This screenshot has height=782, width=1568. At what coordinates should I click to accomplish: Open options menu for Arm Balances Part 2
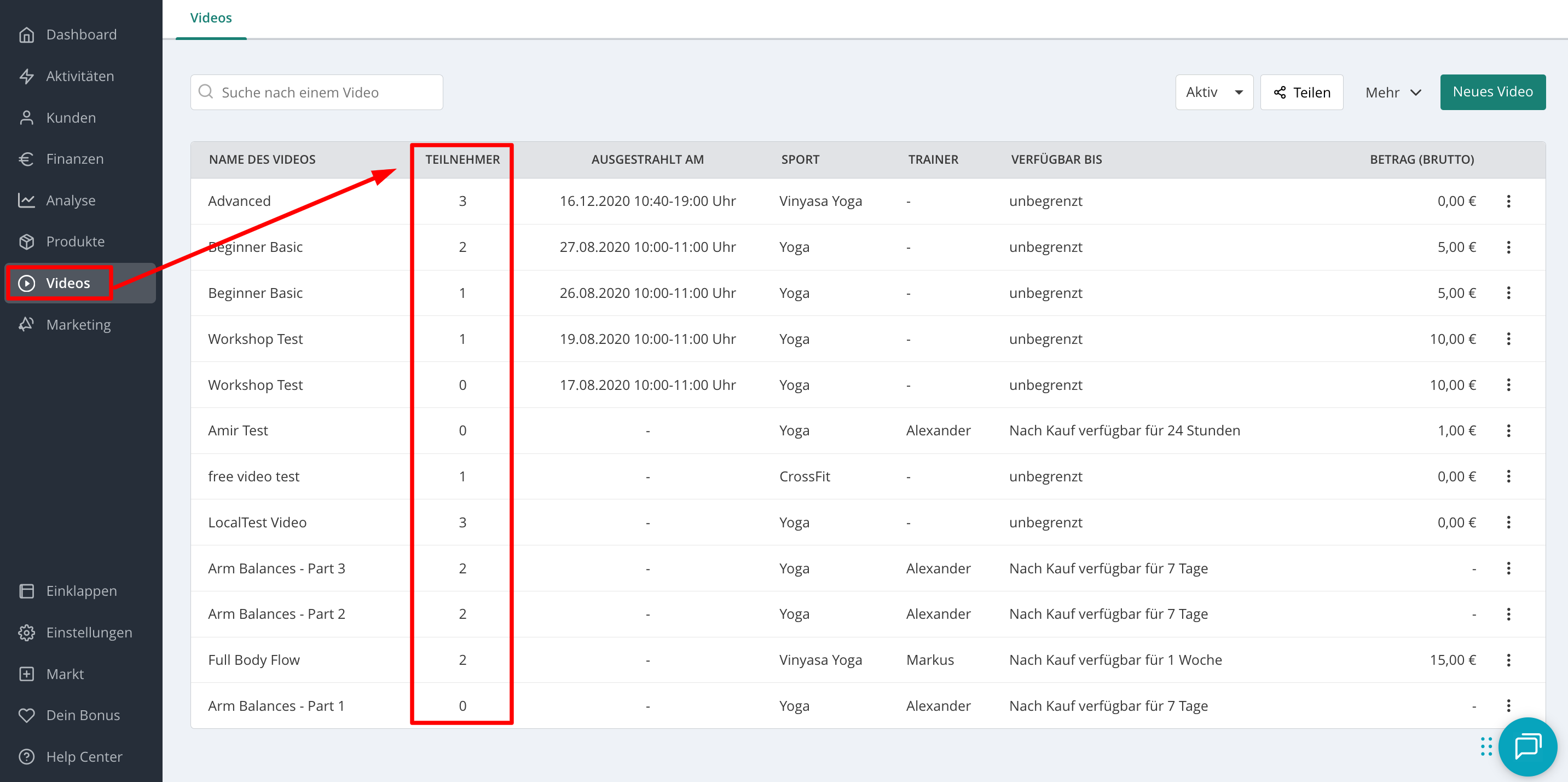[1508, 614]
